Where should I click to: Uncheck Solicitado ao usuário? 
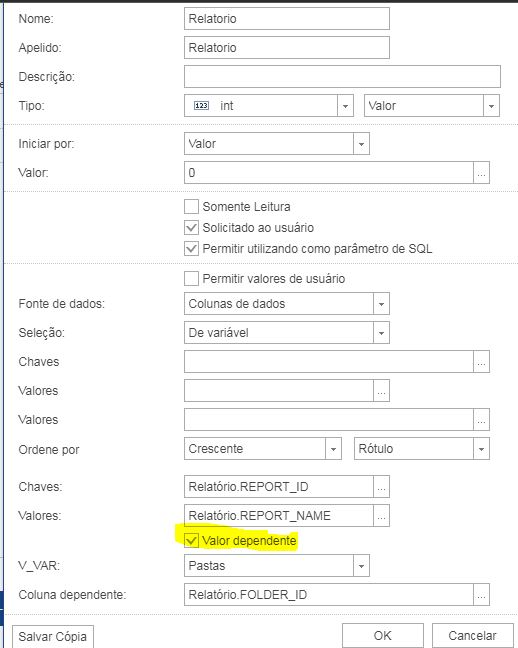coord(191,228)
